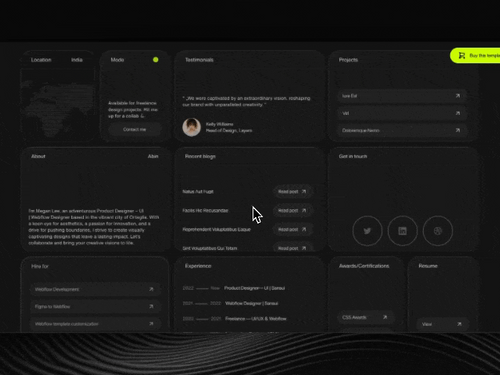Select the Sint Voluptatibus Qui Totam title

[x=210, y=248]
